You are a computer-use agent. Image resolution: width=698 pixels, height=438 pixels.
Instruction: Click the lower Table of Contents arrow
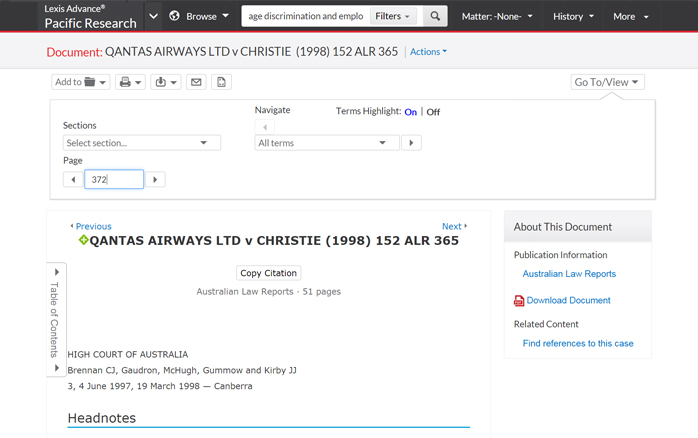[x=57, y=368]
